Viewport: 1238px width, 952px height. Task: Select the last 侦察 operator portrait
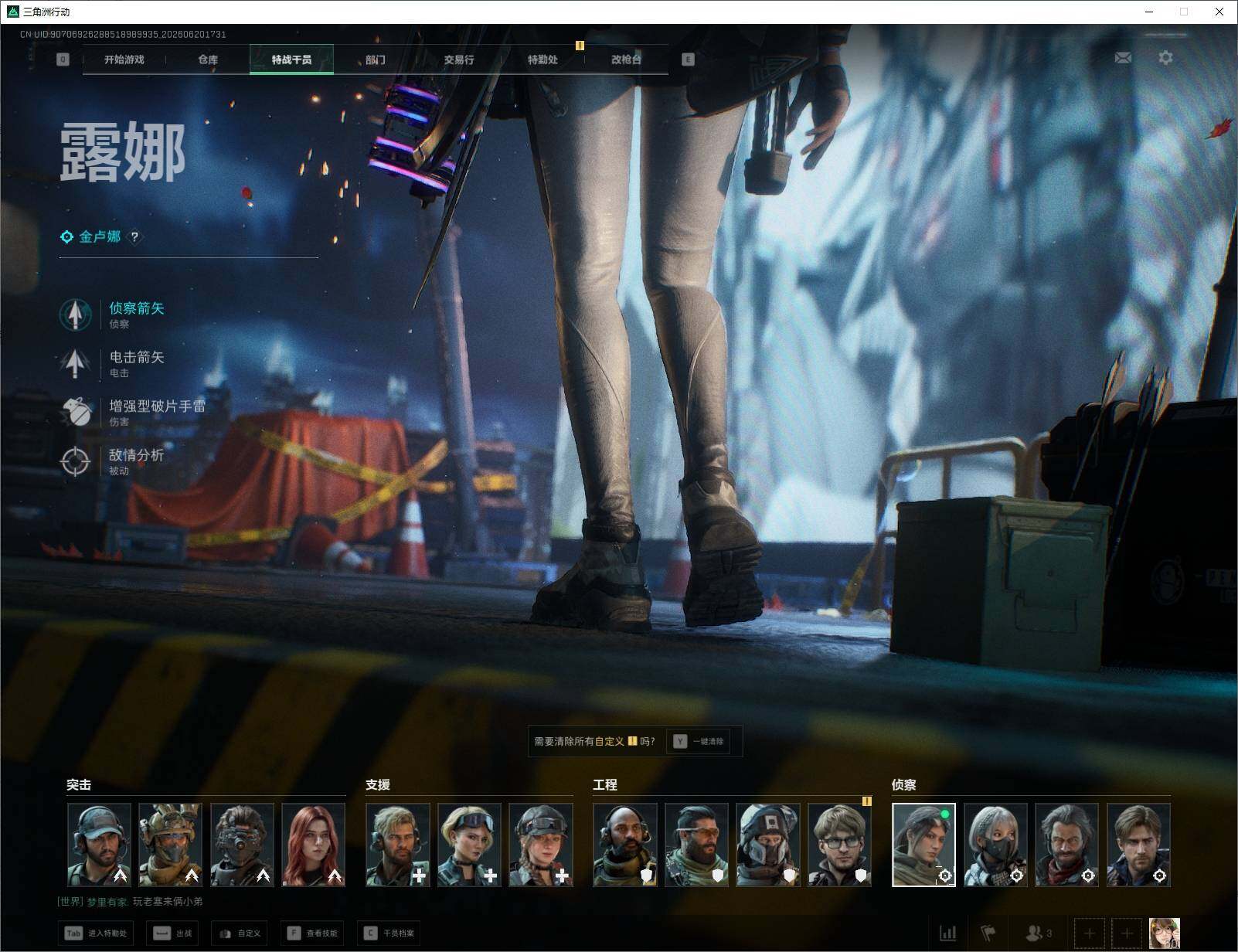pos(1138,845)
